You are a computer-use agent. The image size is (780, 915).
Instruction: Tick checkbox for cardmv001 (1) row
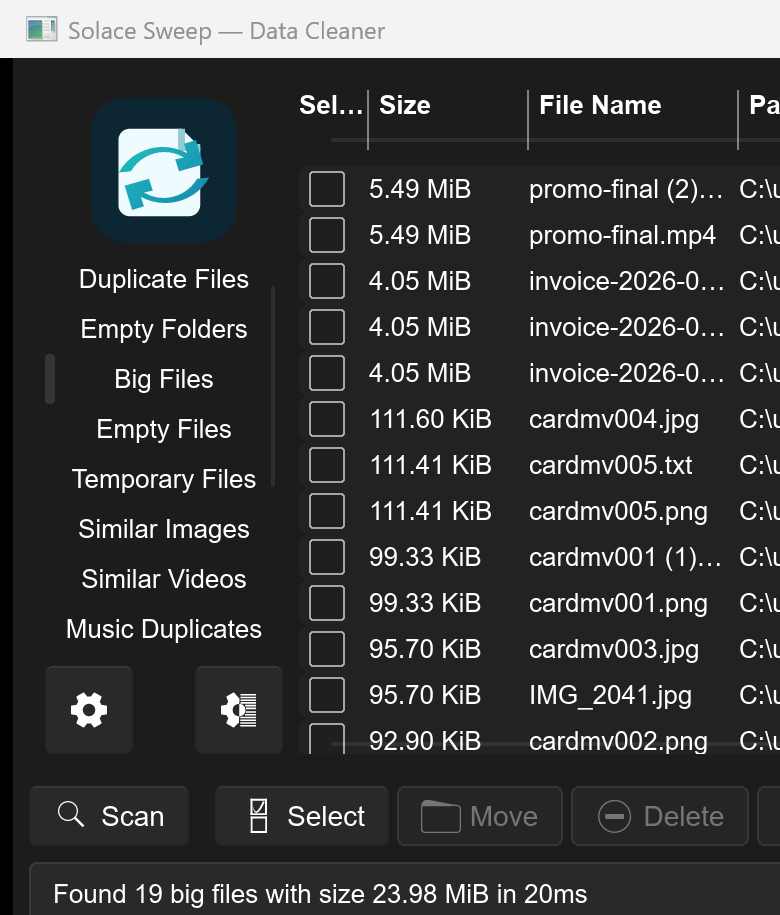tap(327, 557)
